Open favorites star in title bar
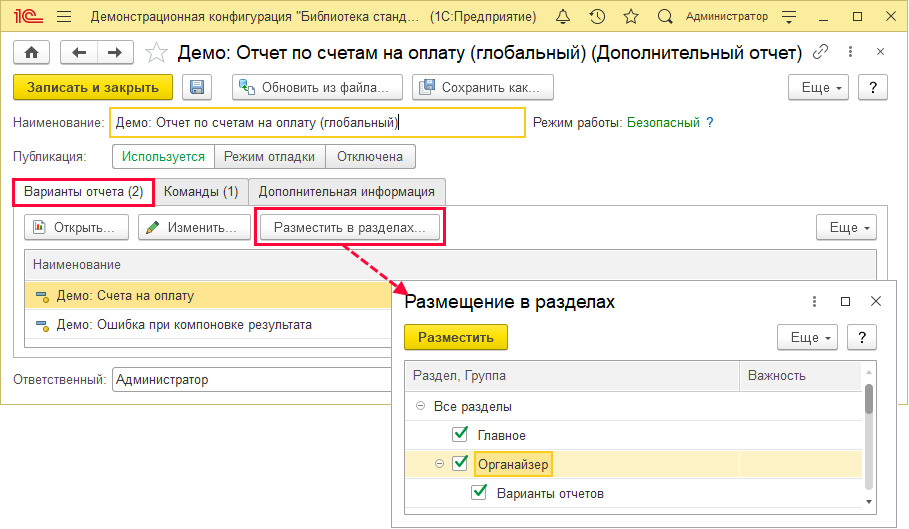Image resolution: width=909 pixels, height=529 pixels. (x=631, y=16)
